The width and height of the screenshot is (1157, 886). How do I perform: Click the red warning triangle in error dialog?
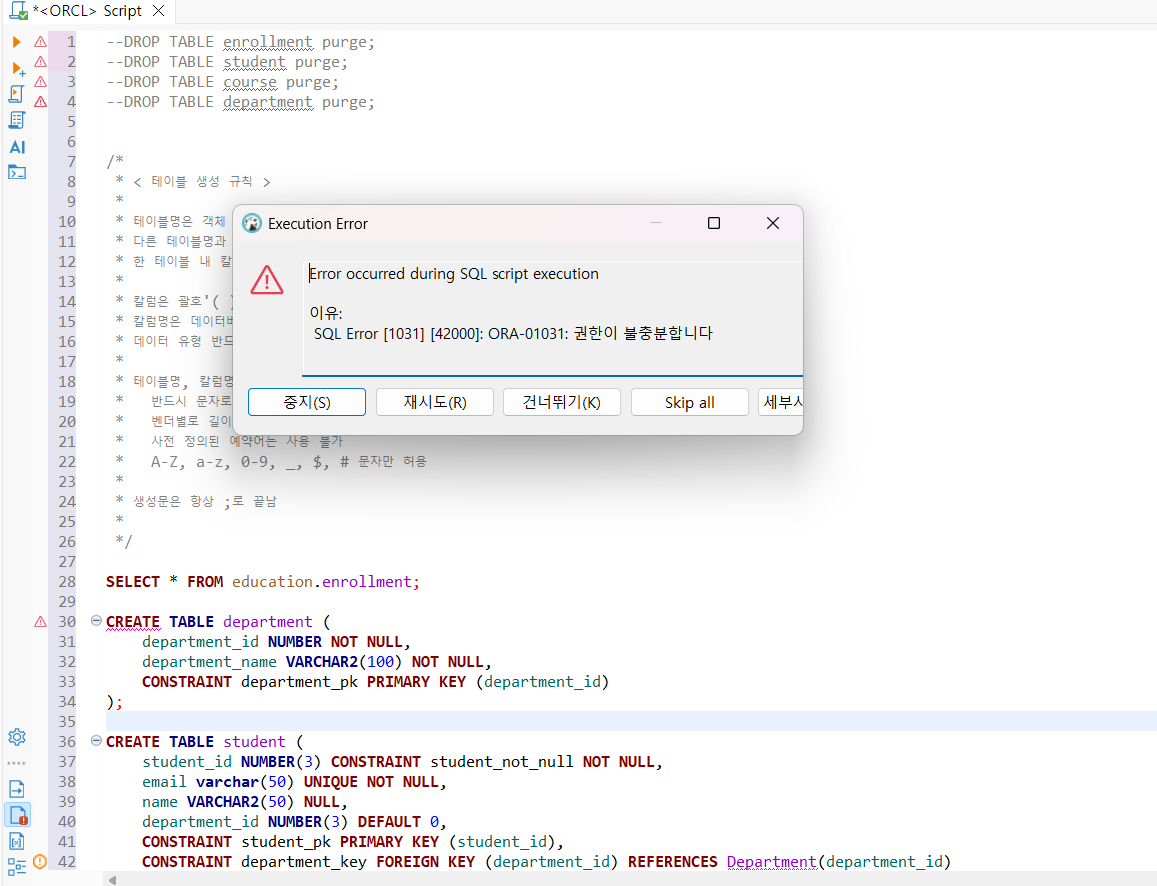[266, 280]
